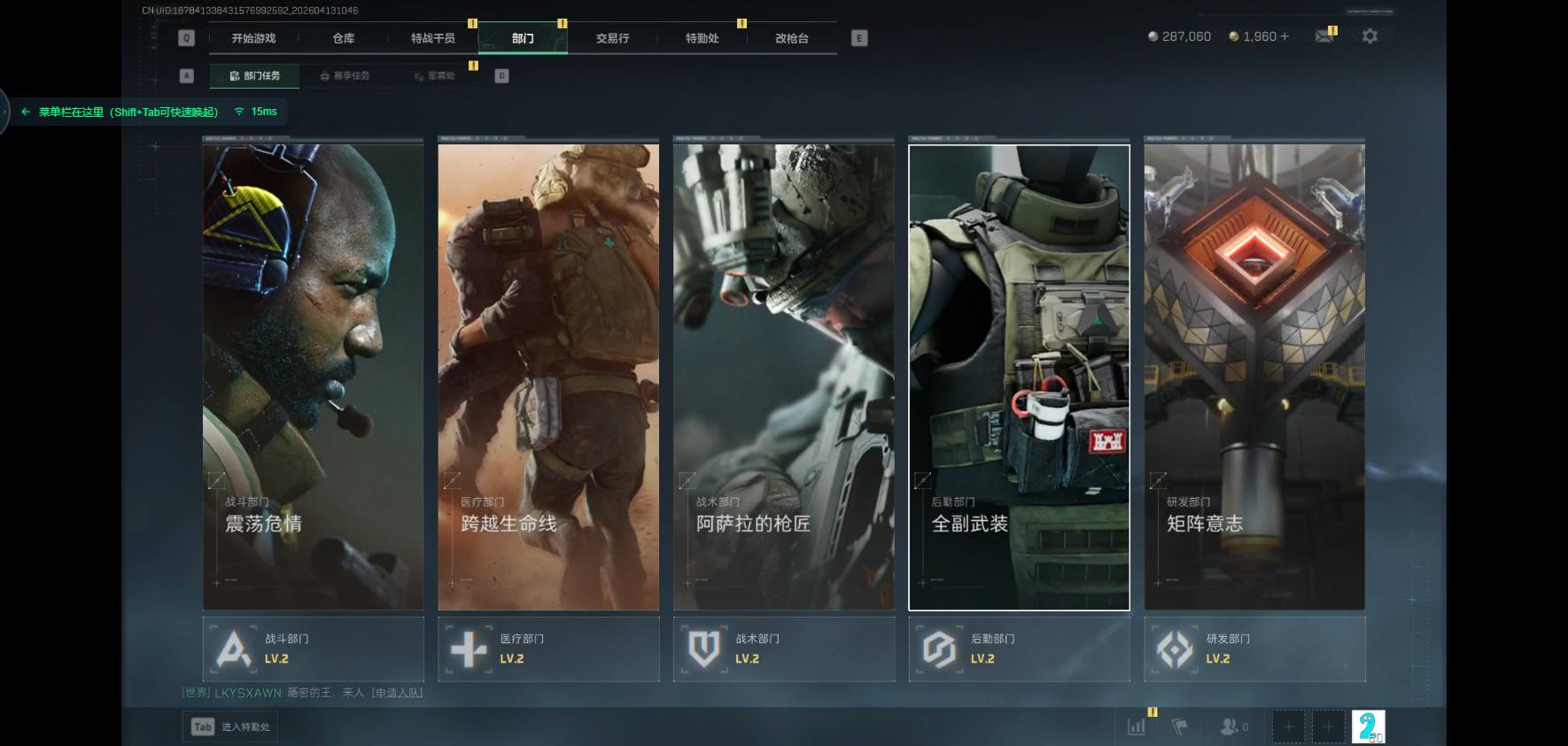Switch to the 赛季任务 sub-tab

coord(345,76)
